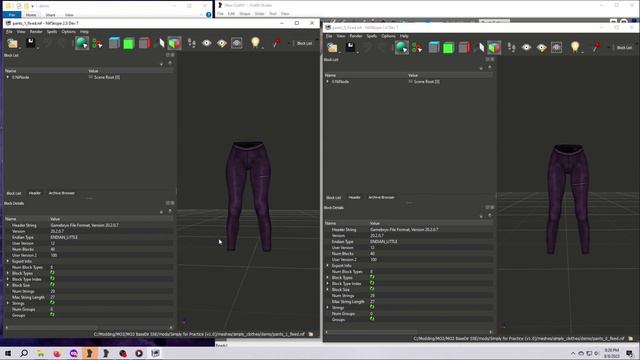This screenshot has height=360, width=640.
Task: Click the Flip view icon in pants_1_fixed window
Action: pos(161,43)
